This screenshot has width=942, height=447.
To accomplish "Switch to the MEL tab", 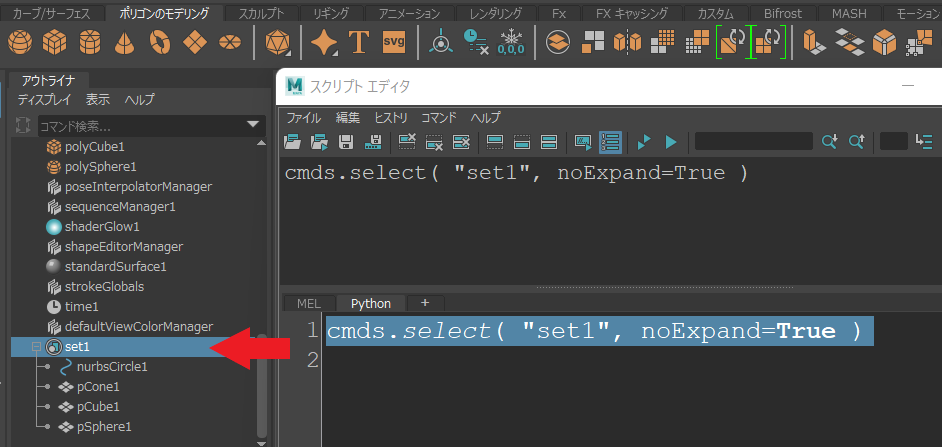I will [307, 303].
